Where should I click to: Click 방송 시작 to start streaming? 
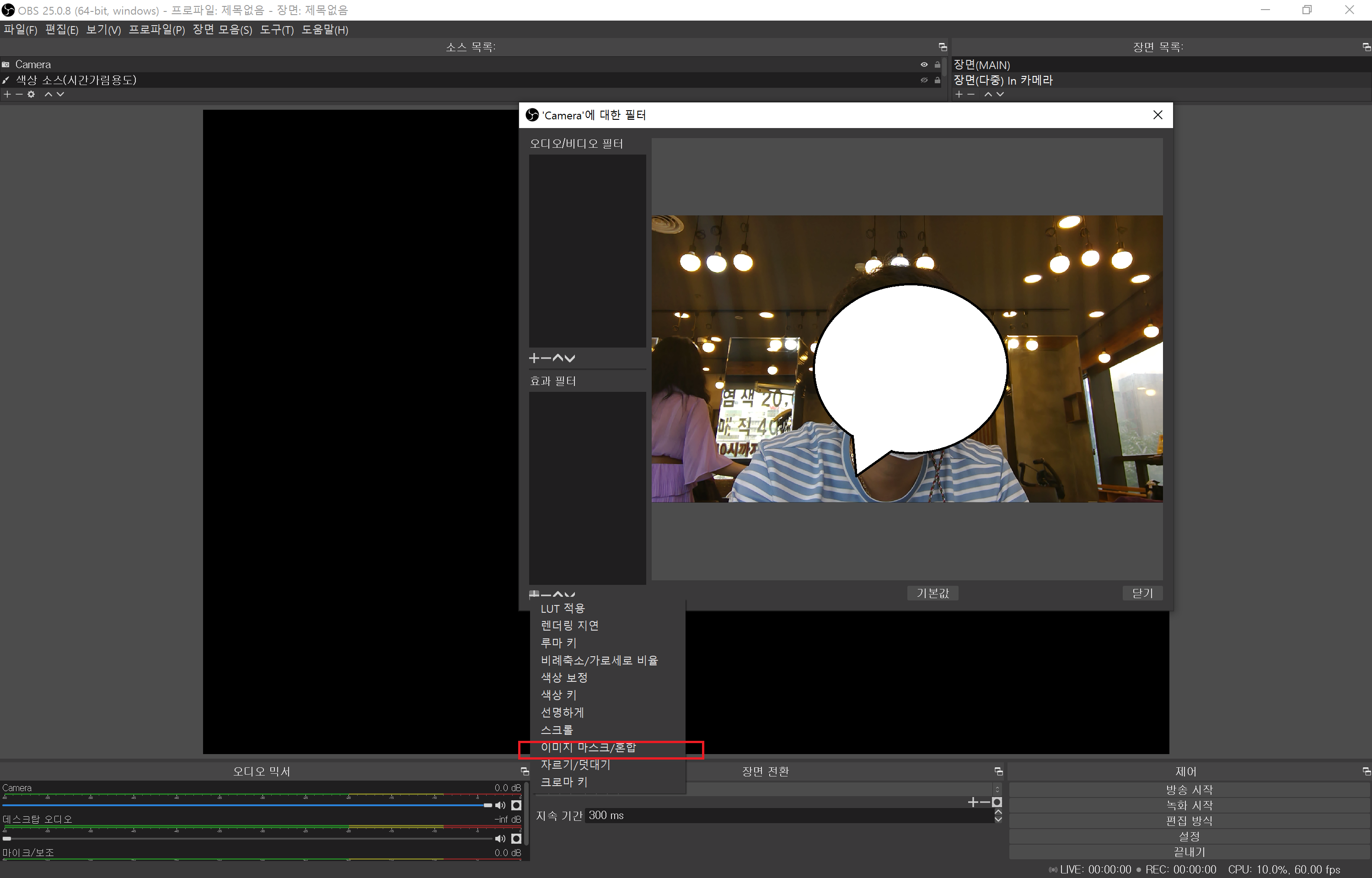(1189, 790)
